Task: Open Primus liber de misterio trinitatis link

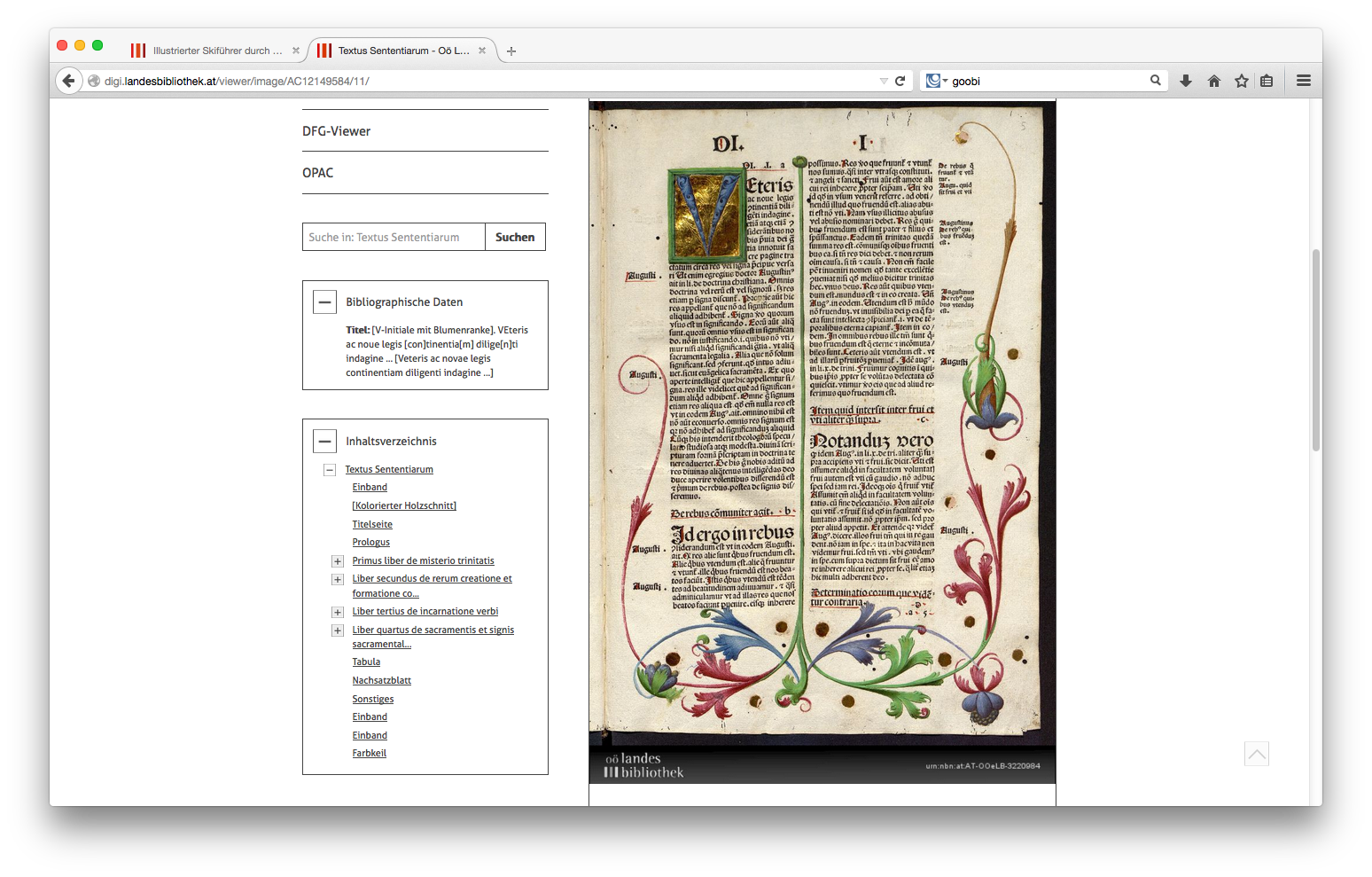Action: click(x=423, y=561)
